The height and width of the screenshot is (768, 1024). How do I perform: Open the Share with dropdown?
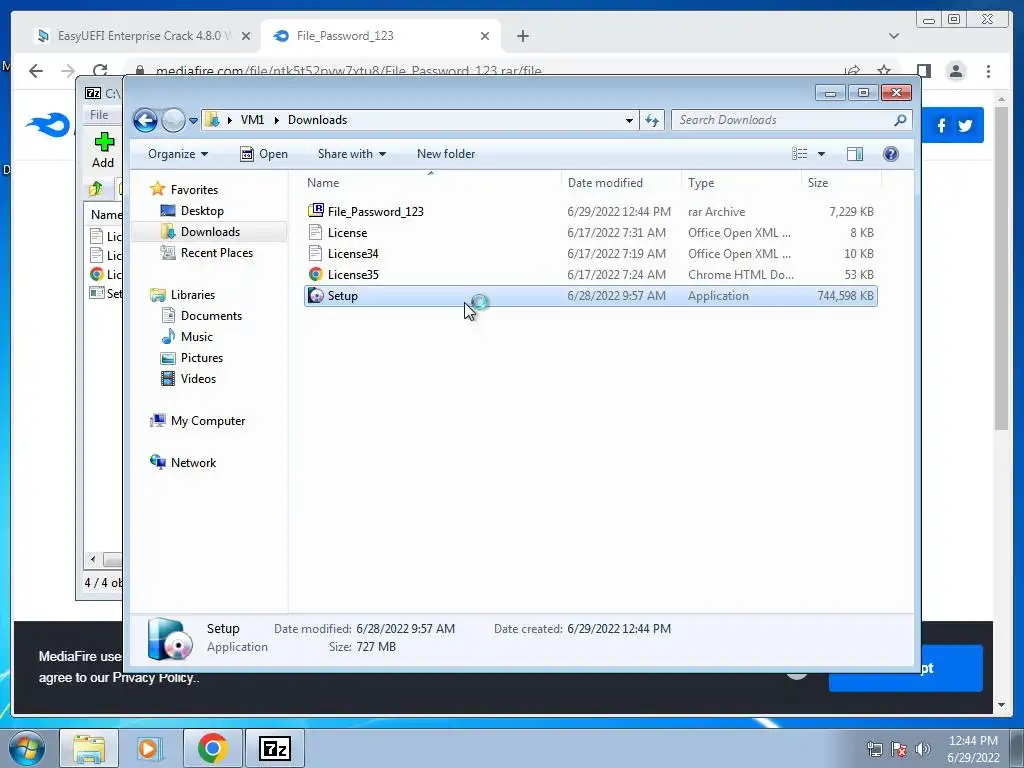coord(351,154)
